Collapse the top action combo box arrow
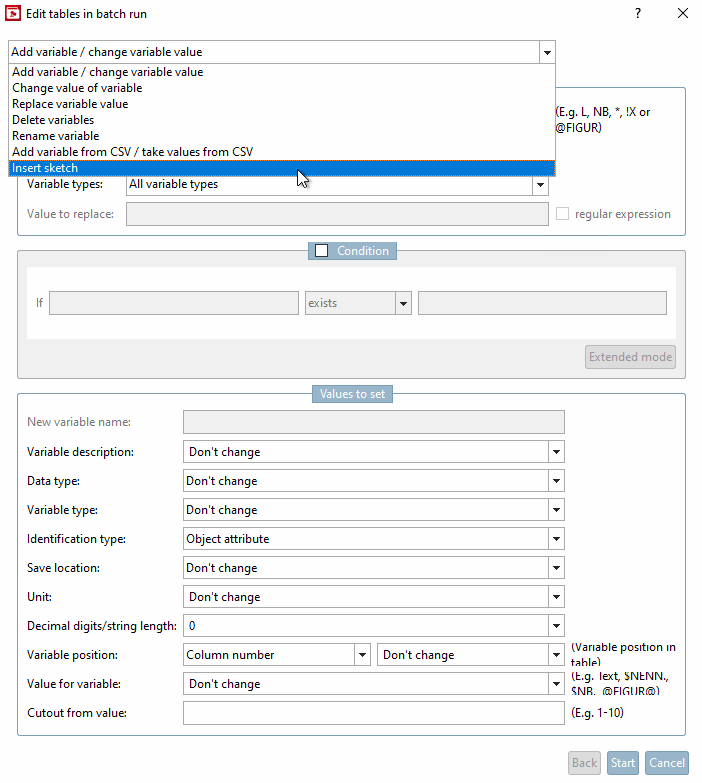Viewport: 702px width, 783px height. pyautogui.click(x=547, y=52)
